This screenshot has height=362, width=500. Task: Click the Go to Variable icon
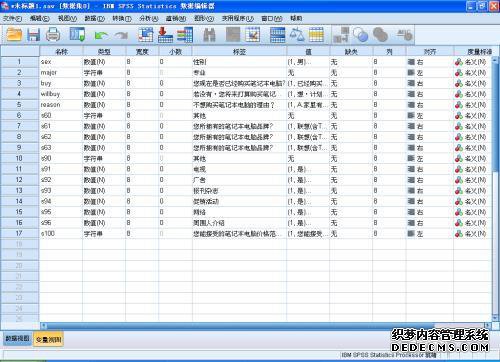click(x=165, y=35)
